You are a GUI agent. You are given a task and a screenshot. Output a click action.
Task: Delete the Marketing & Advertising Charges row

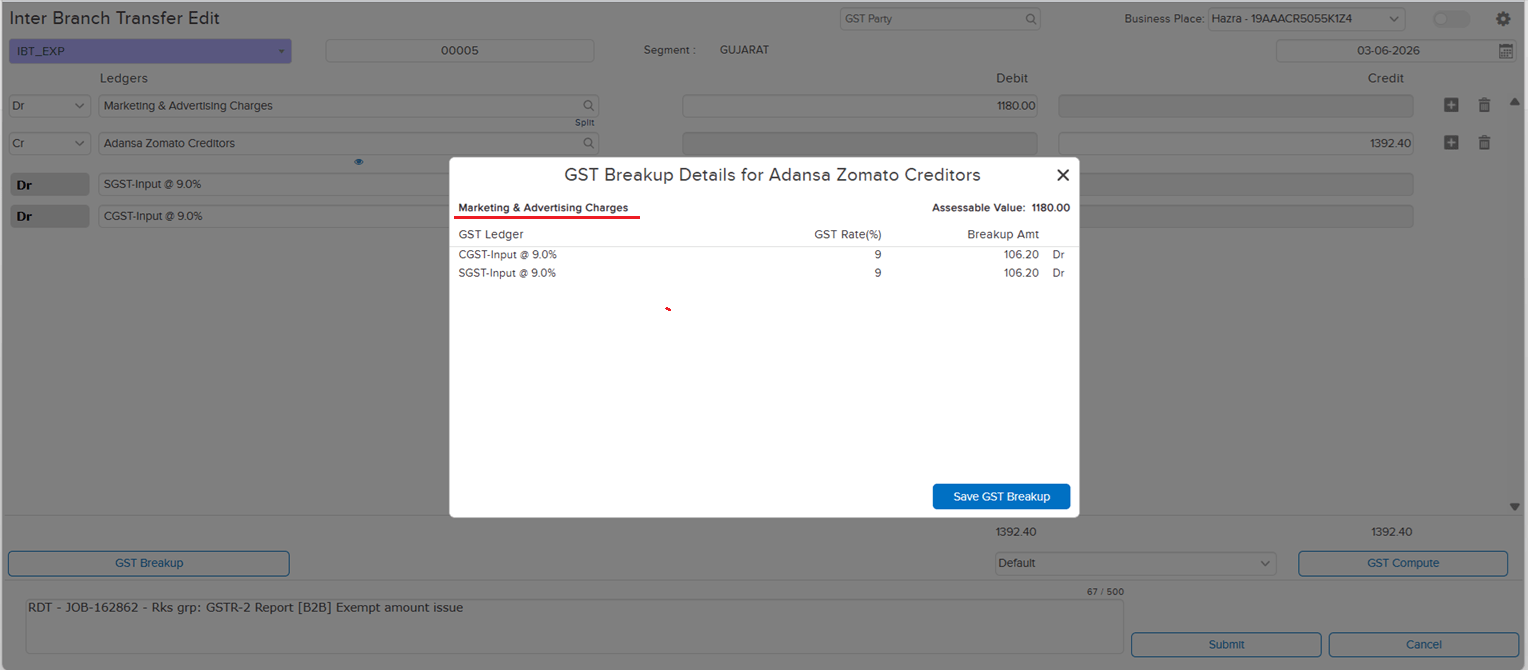click(1484, 105)
